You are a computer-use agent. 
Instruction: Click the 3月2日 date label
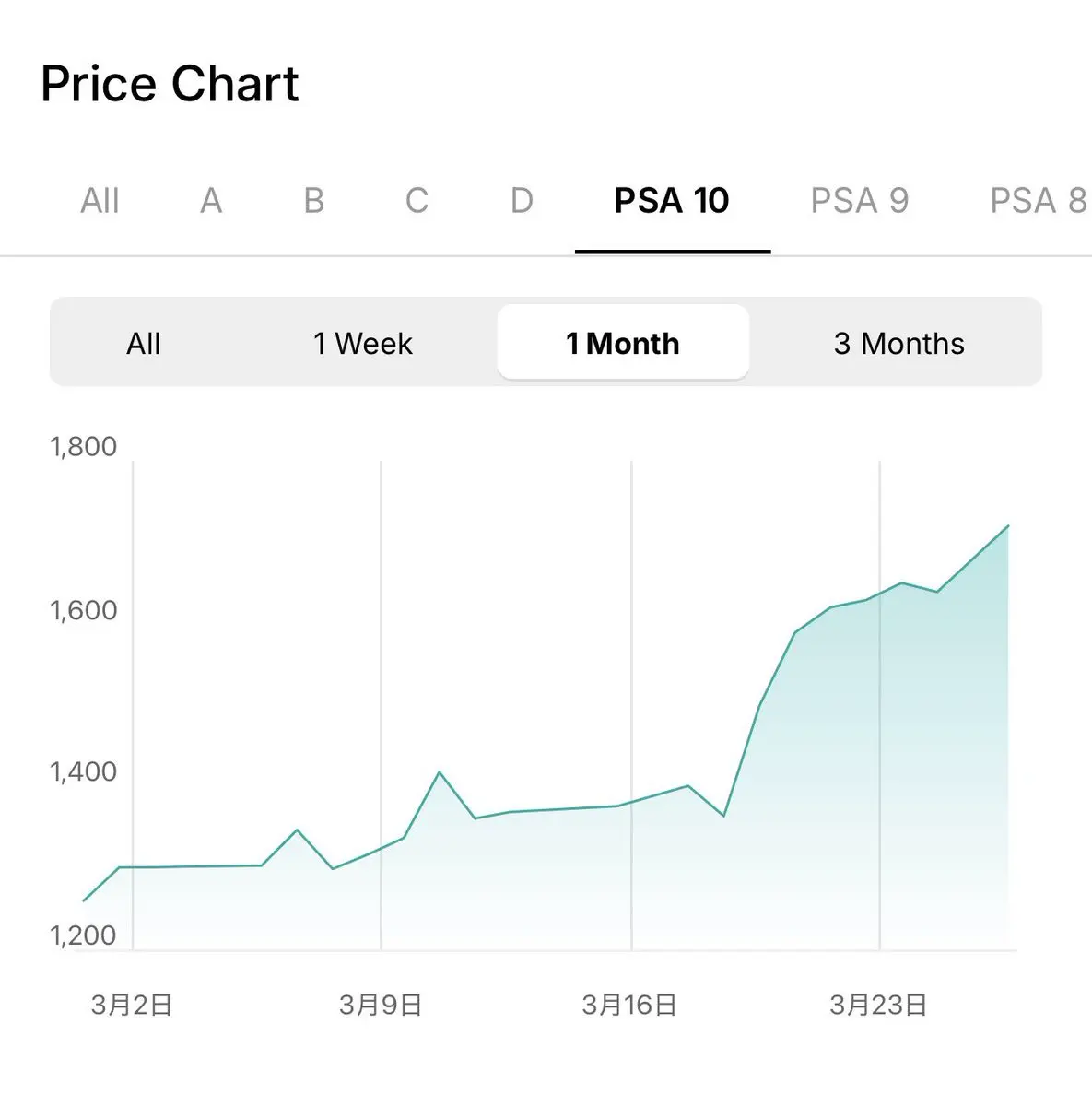(132, 1005)
